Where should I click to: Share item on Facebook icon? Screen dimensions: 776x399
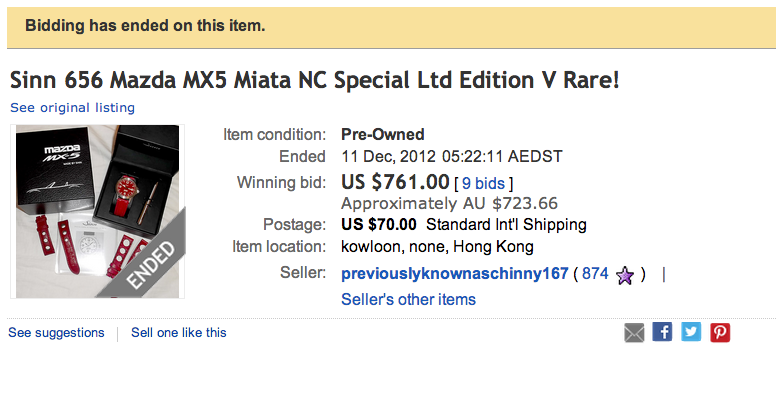coord(662,332)
